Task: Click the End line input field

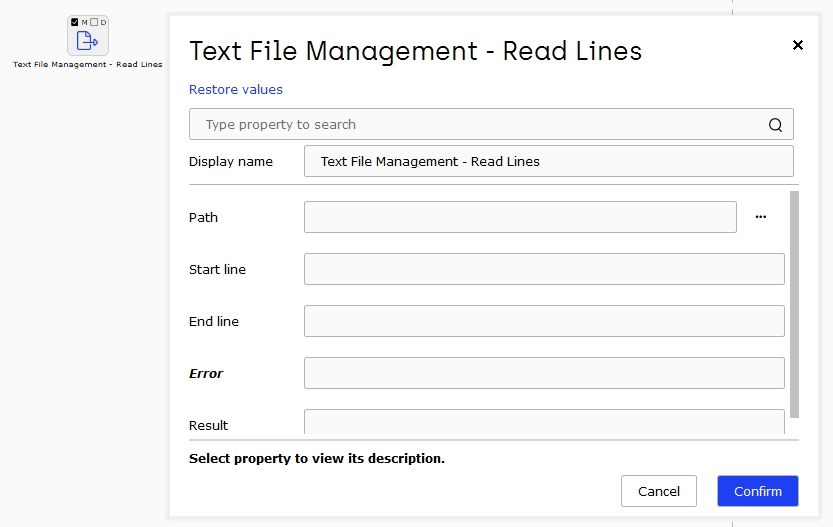Action: coord(544,321)
